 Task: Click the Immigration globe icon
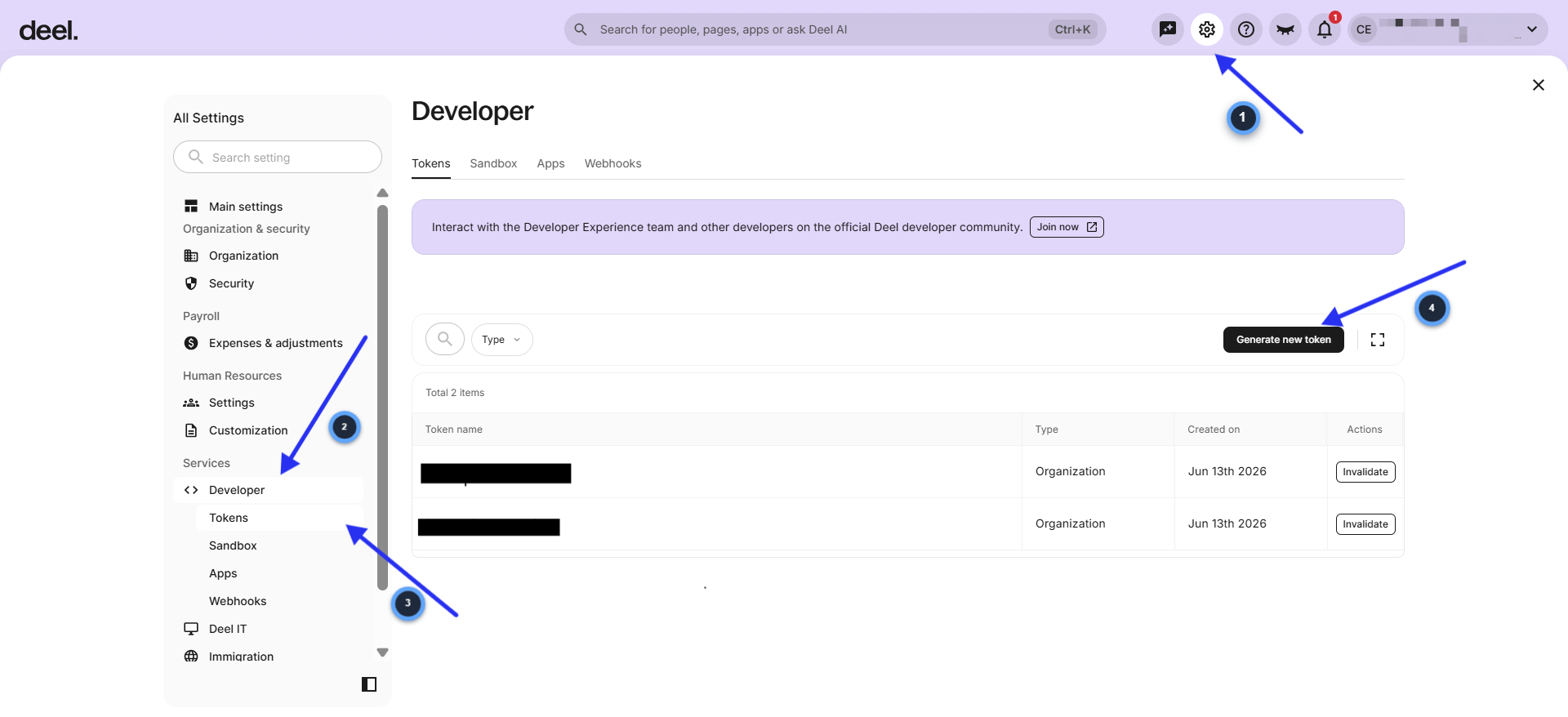coord(191,656)
